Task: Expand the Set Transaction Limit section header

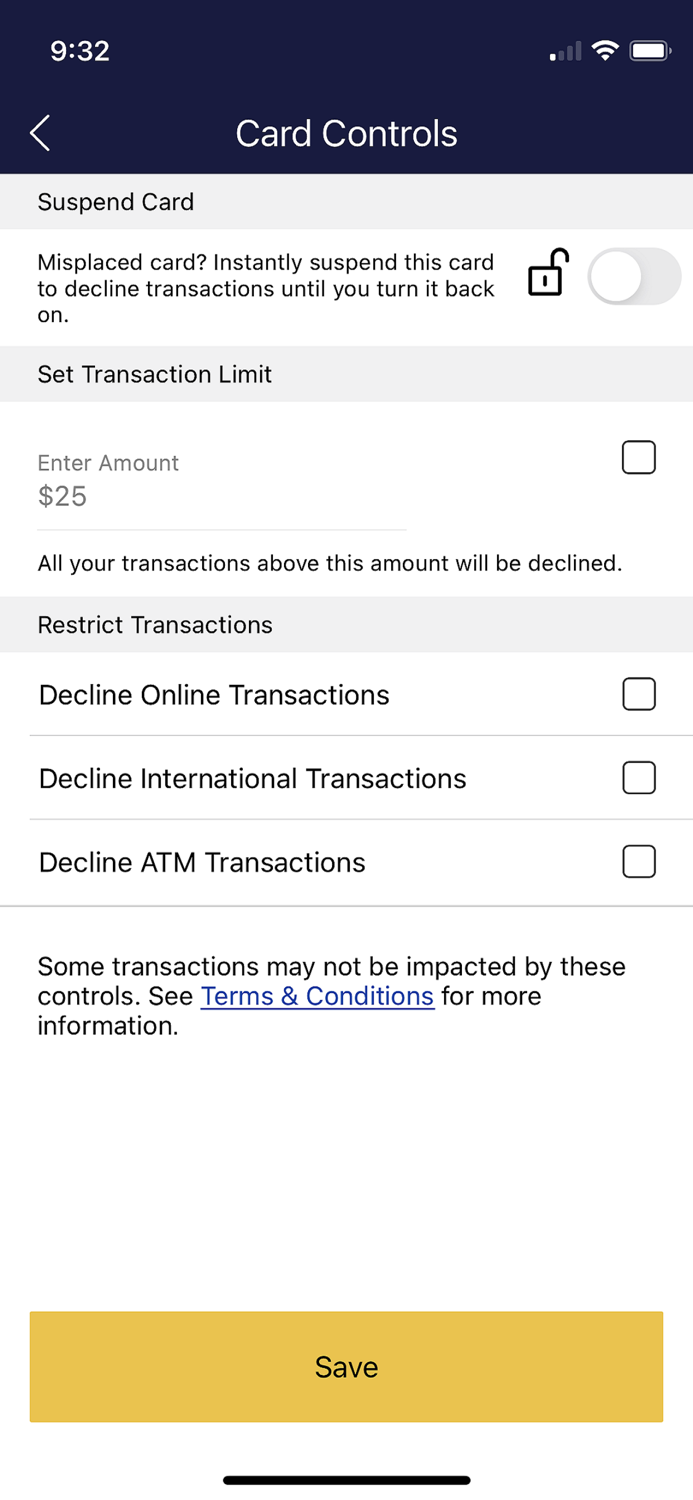Action: click(154, 374)
